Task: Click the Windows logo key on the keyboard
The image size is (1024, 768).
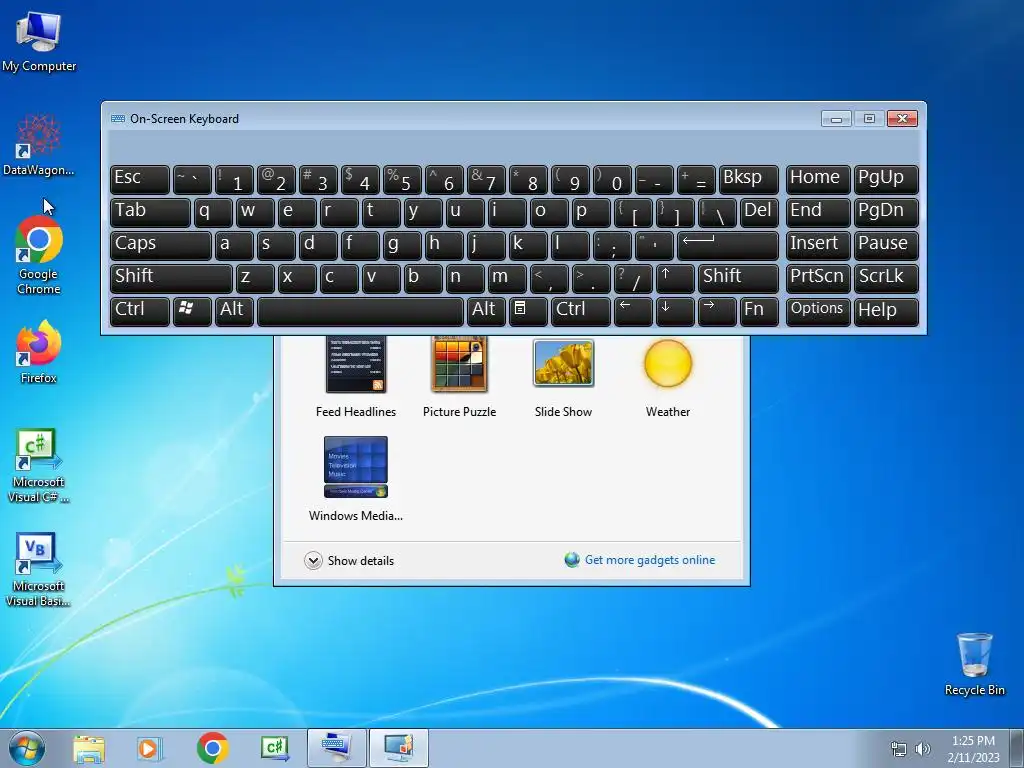Action: (x=192, y=311)
